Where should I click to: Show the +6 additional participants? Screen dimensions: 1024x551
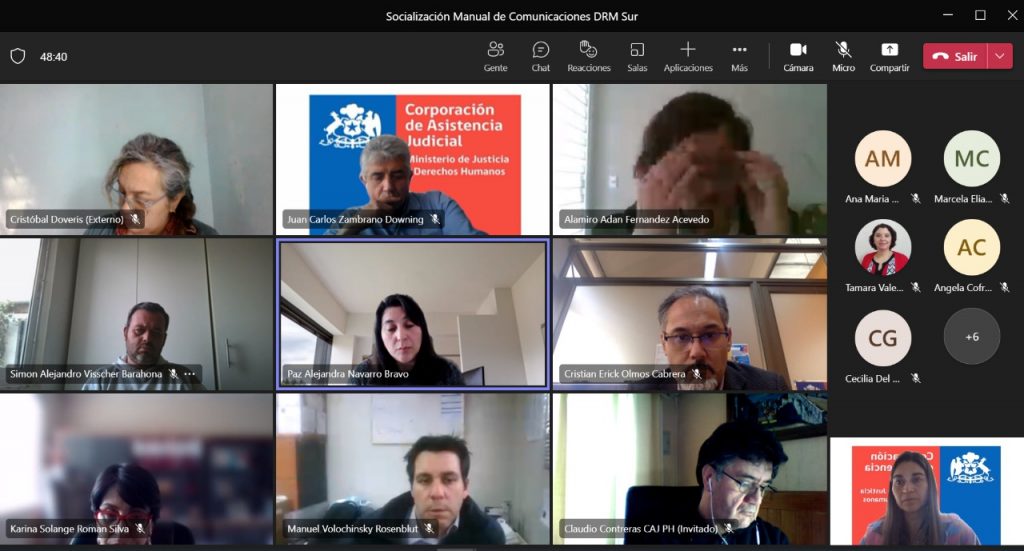pos(972,337)
